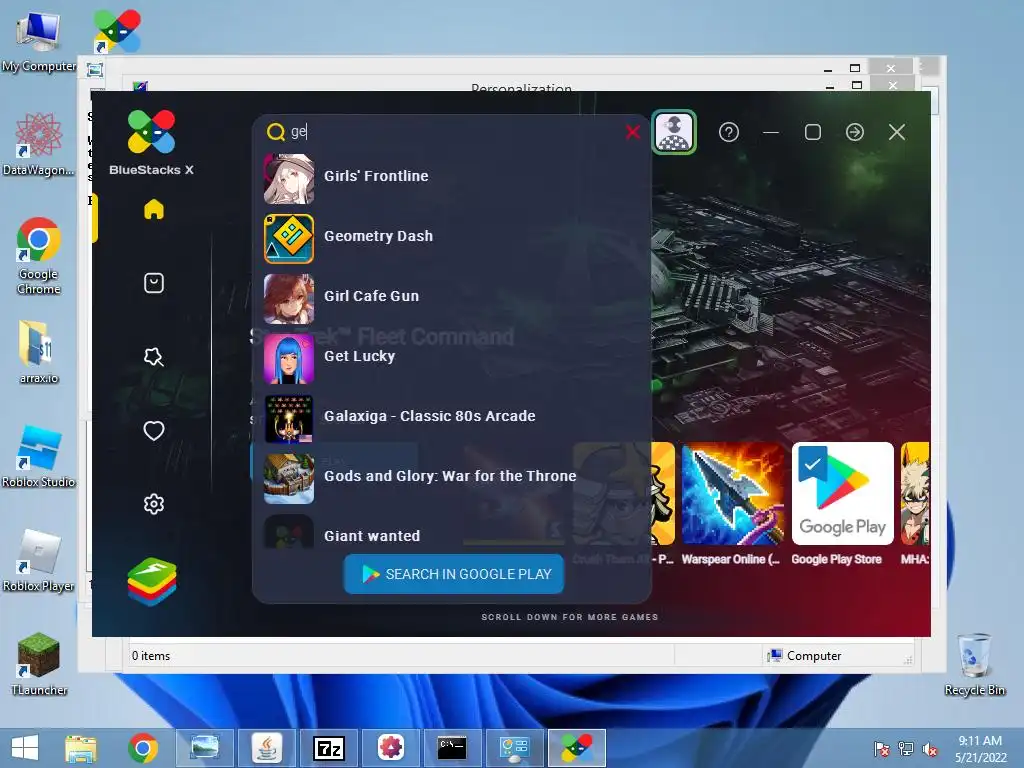Select Girls' Frontline search result

452,178
